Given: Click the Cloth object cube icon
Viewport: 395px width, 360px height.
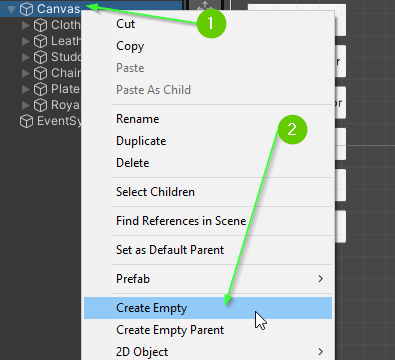Looking at the screenshot, I should [40, 25].
